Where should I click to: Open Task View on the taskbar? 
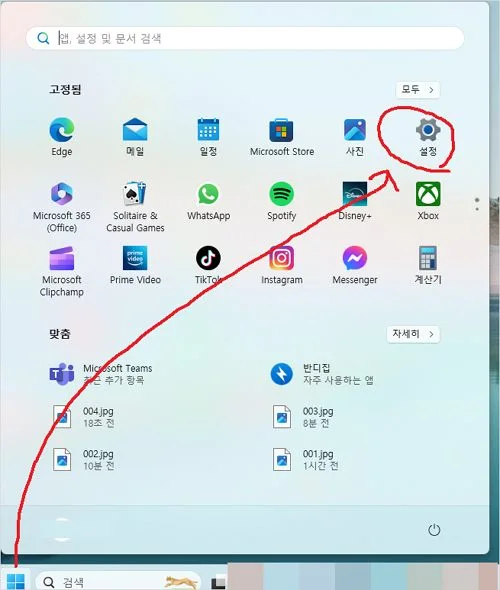(218, 583)
